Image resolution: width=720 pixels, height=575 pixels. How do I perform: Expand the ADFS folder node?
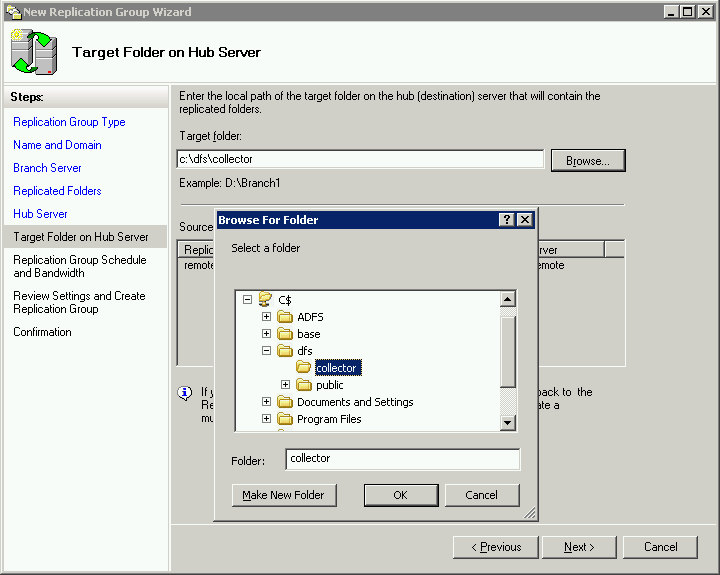tap(267, 317)
